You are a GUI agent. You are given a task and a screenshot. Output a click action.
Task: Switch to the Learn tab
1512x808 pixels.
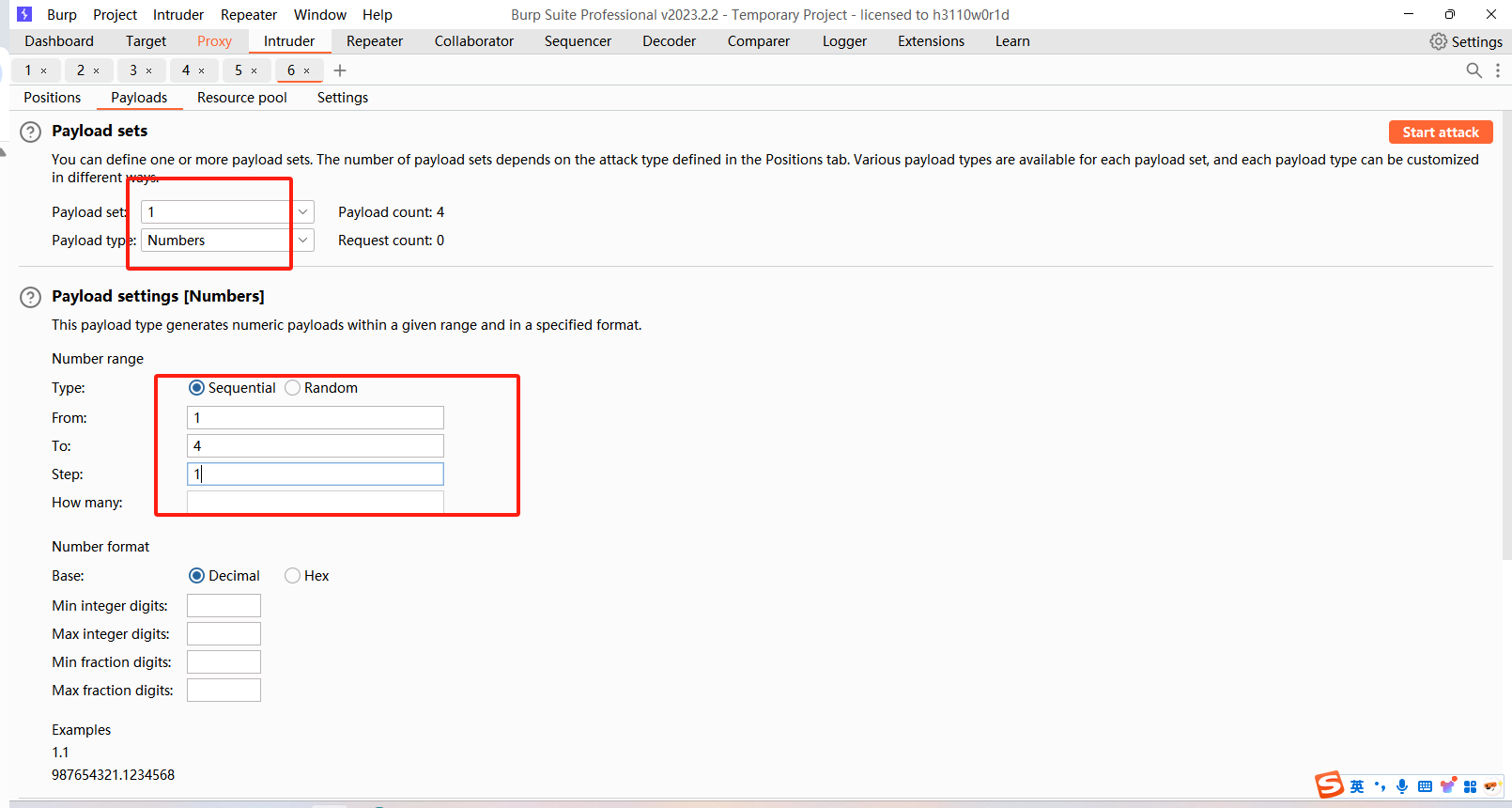[x=1012, y=41]
